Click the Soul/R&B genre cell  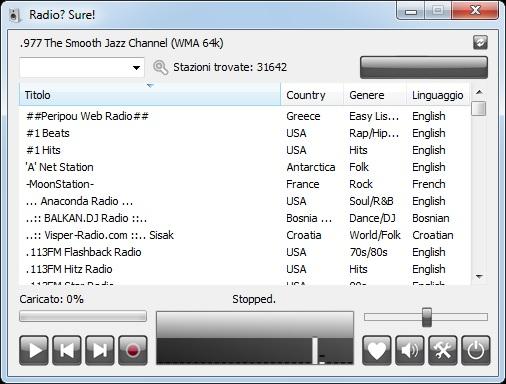371,201
